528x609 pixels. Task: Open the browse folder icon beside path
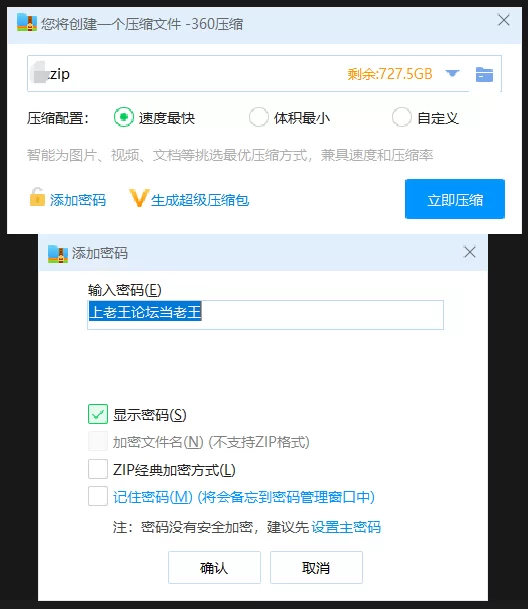click(x=484, y=74)
